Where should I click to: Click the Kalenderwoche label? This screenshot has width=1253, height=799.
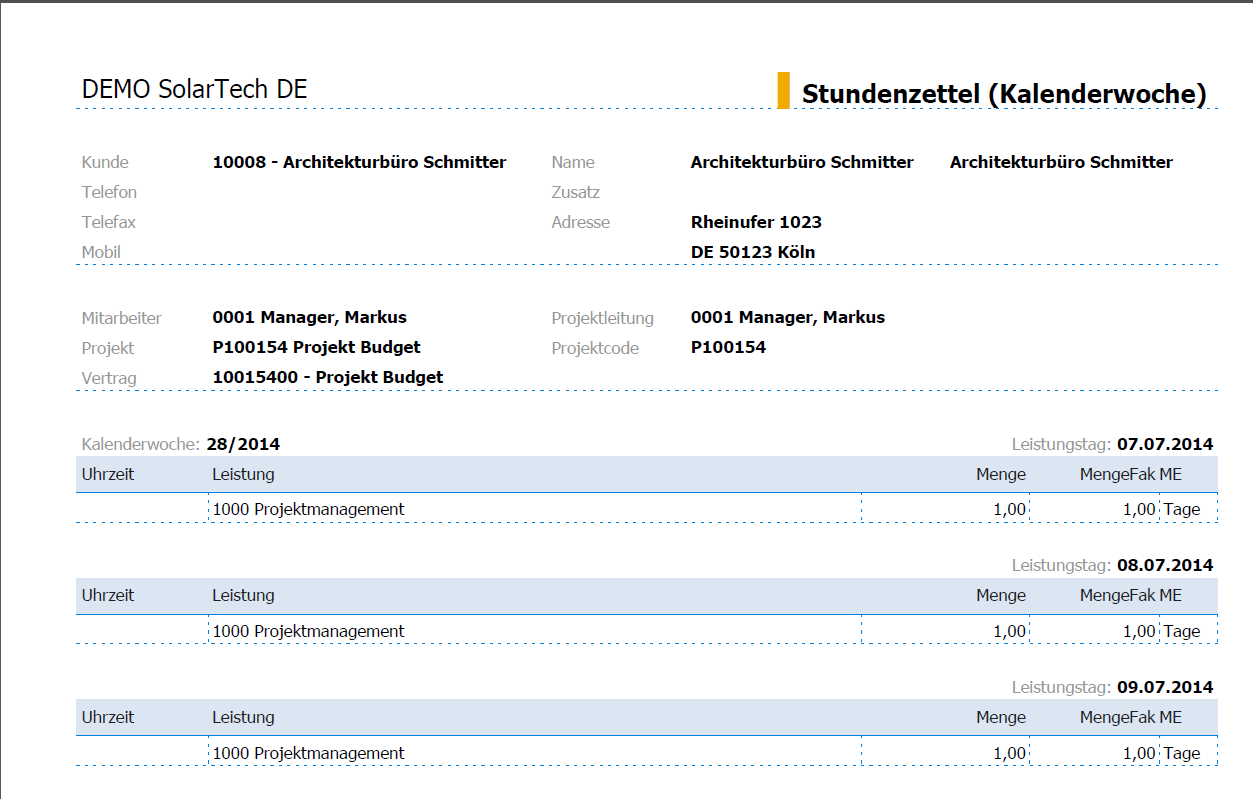(141, 444)
